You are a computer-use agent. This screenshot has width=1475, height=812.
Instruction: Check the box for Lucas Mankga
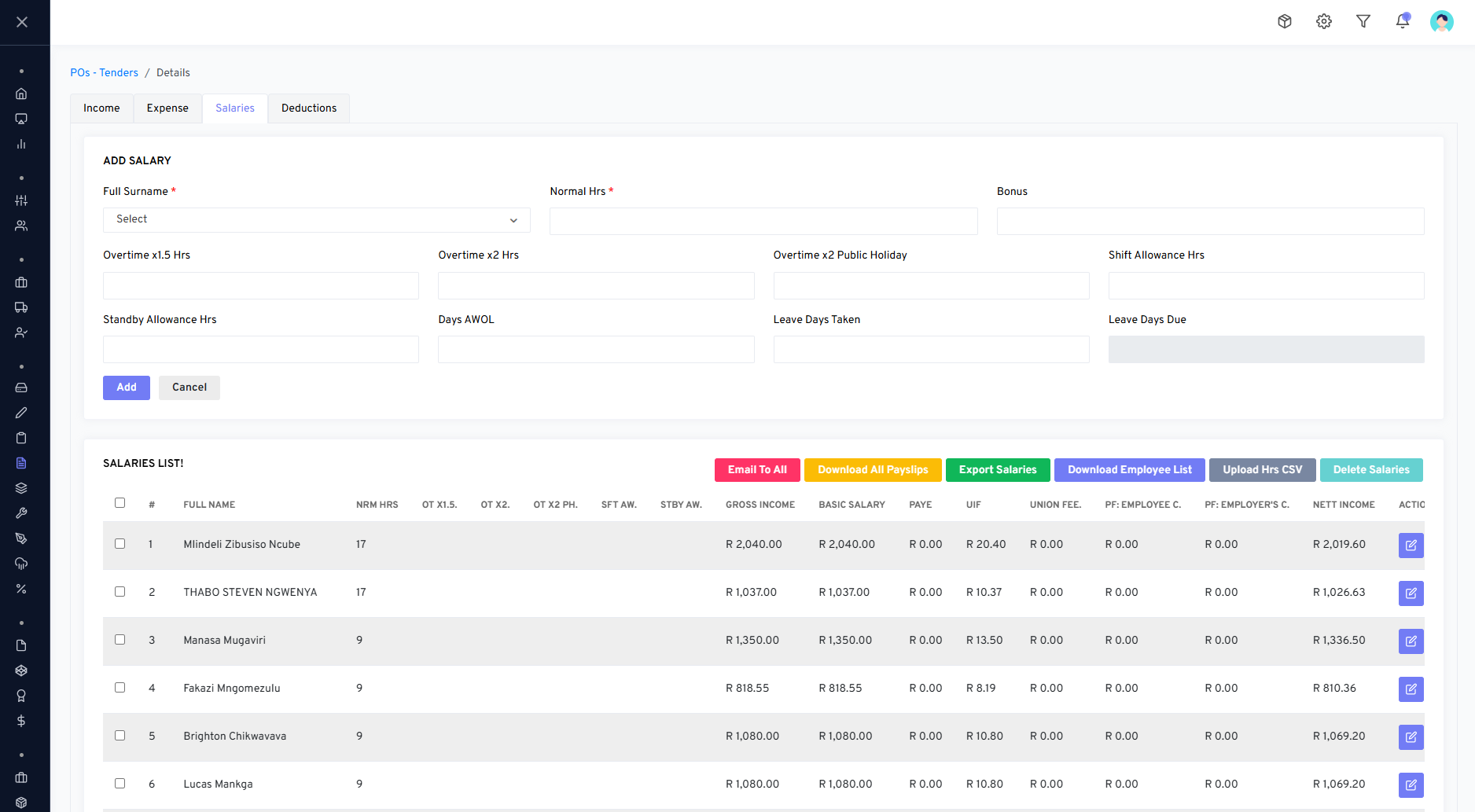pyautogui.click(x=120, y=783)
